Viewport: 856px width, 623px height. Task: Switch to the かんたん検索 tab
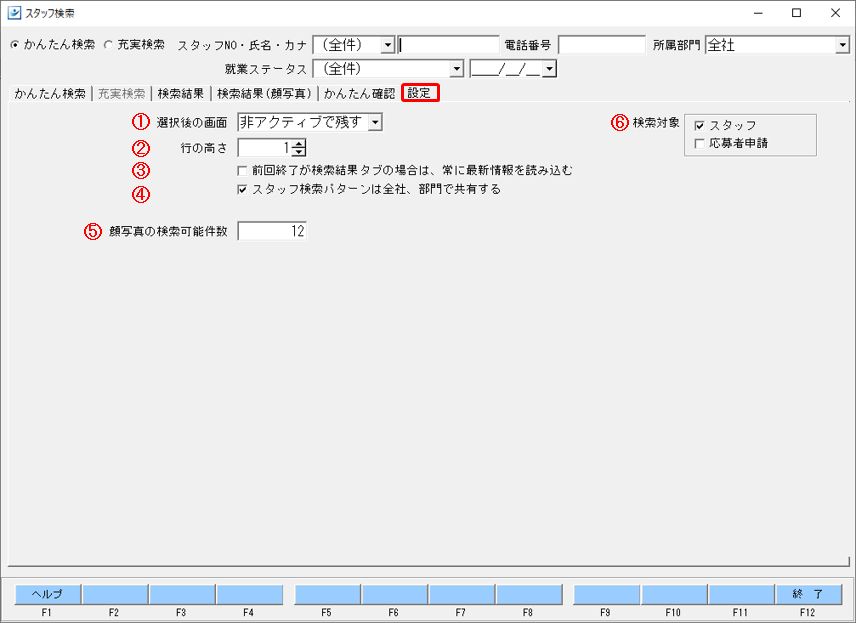click(50, 93)
